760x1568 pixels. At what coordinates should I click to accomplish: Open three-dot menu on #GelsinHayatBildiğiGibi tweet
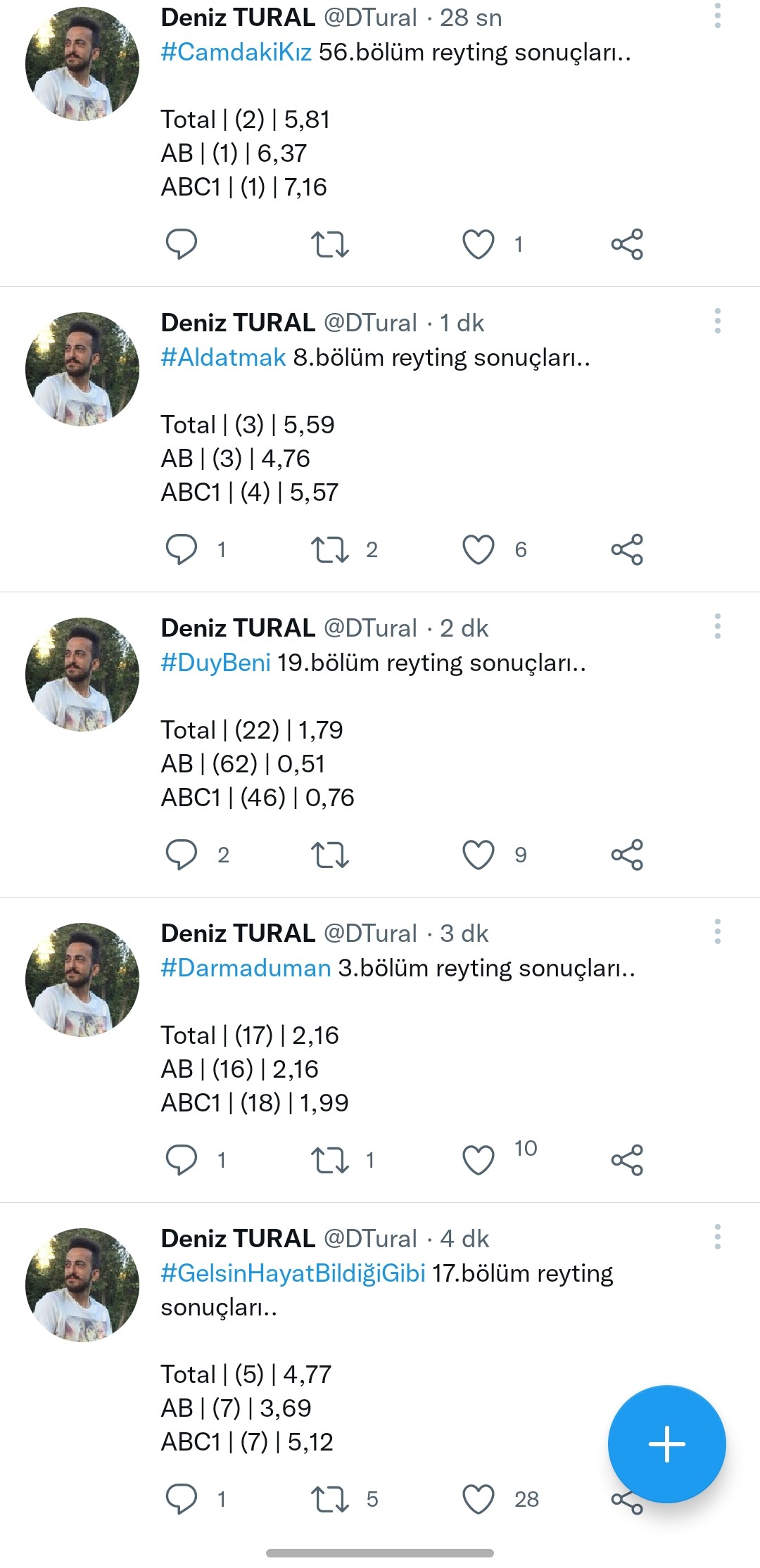pyautogui.click(x=717, y=1237)
